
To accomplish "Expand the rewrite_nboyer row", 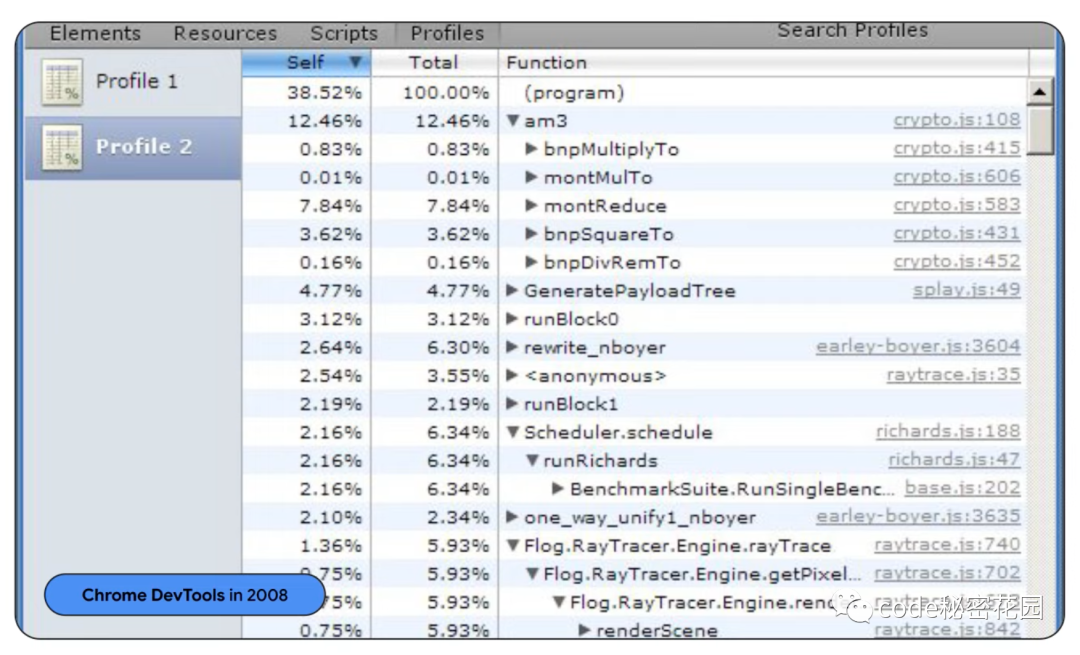I will coord(512,346).
